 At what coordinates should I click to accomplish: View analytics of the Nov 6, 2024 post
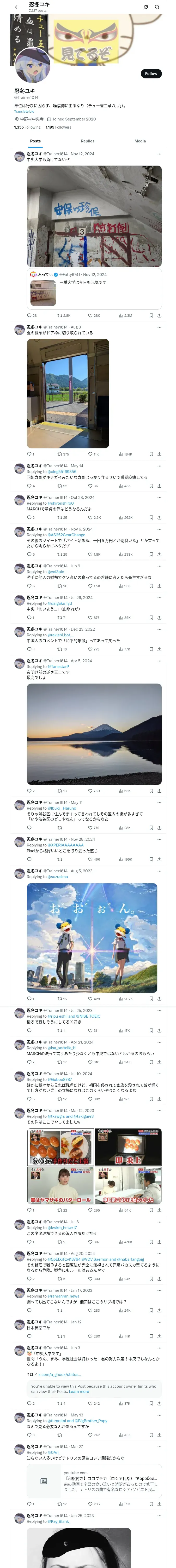pyautogui.click(x=126, y=555)
